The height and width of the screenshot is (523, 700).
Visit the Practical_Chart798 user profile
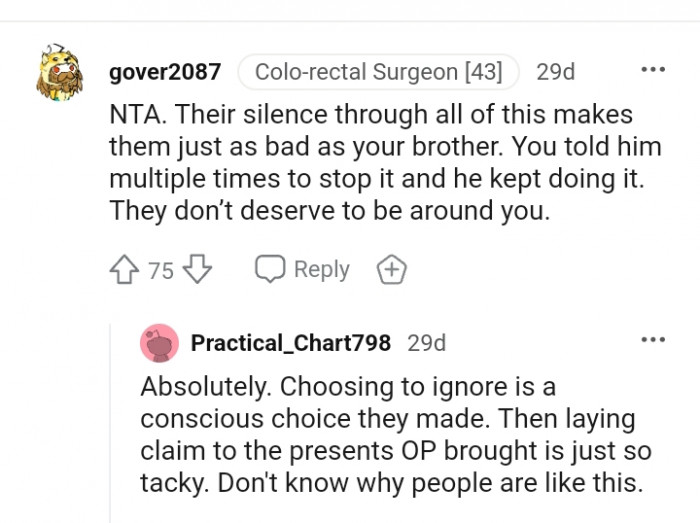click(x=290, y=343)
